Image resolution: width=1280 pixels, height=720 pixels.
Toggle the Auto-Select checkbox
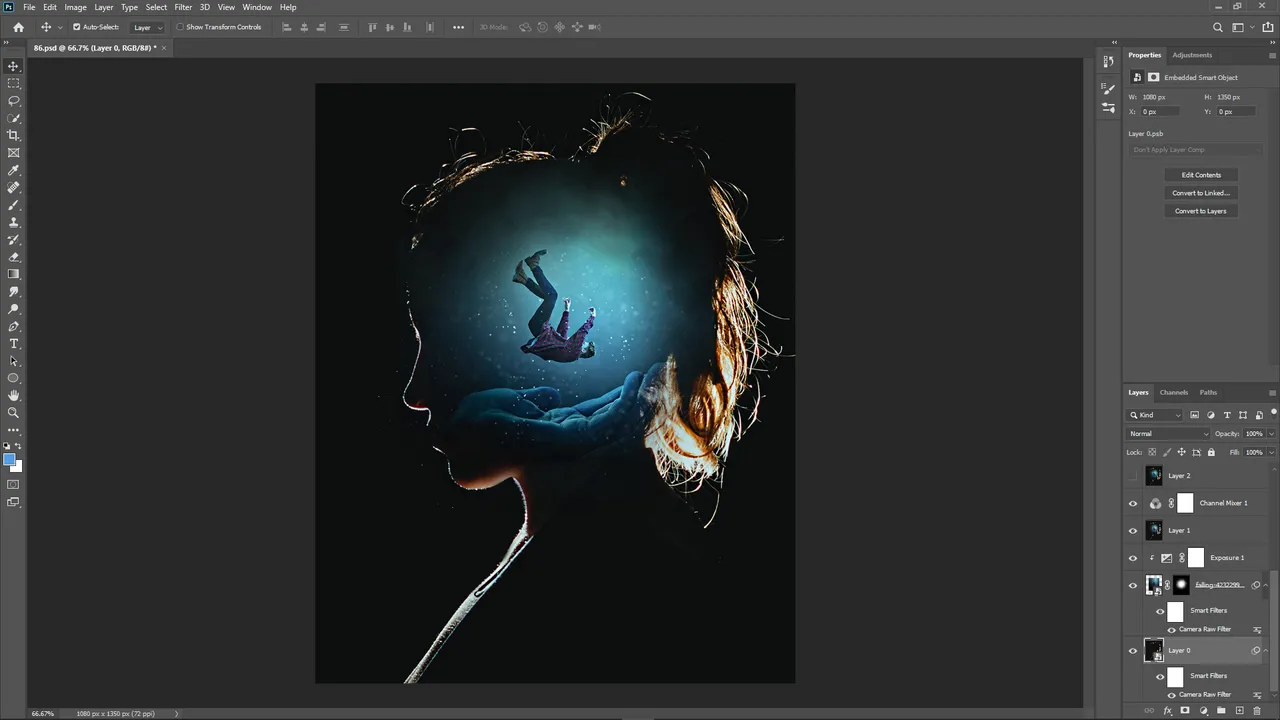pyautogui.click(x=77, y=27)
